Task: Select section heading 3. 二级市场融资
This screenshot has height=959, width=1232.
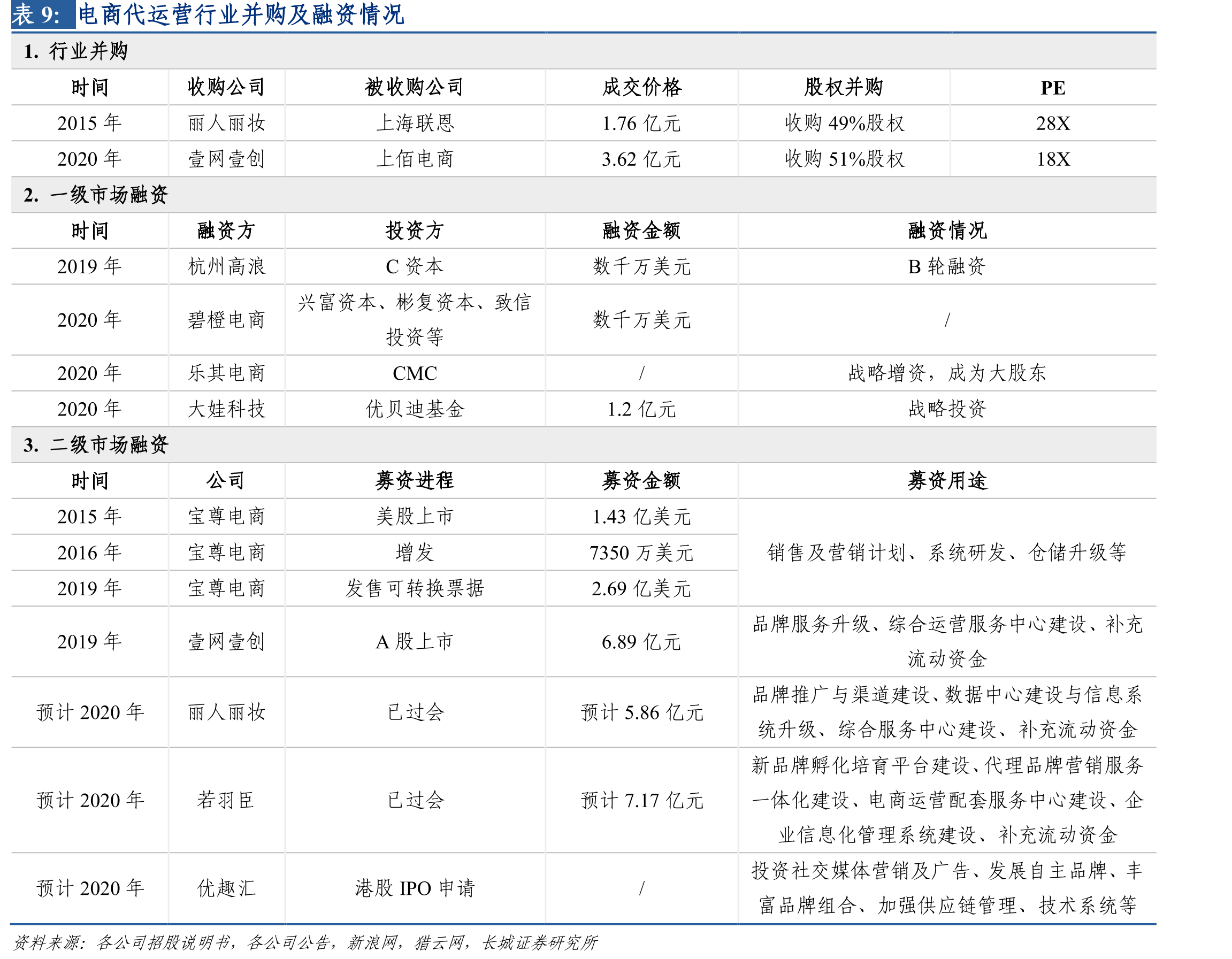Action: point(96,444)
